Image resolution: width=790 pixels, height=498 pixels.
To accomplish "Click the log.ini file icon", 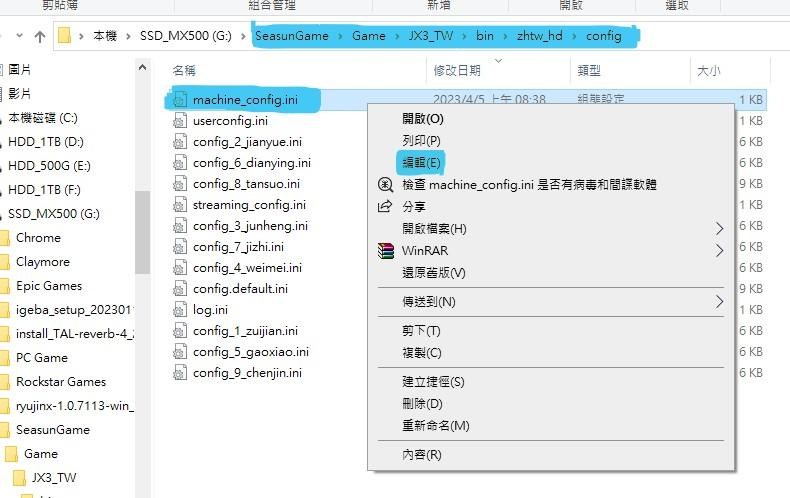I will pos(180,309).
